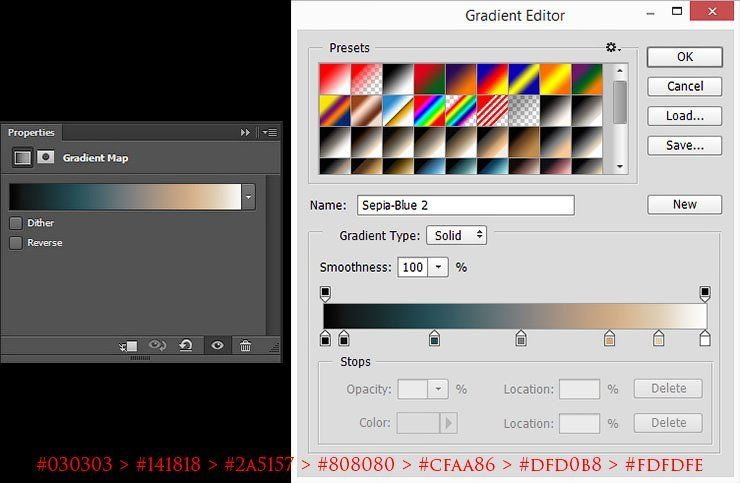This screenshot has height=483, width=740.
Task: Select the white color stop at far right
Action: [x=705, y=338]
